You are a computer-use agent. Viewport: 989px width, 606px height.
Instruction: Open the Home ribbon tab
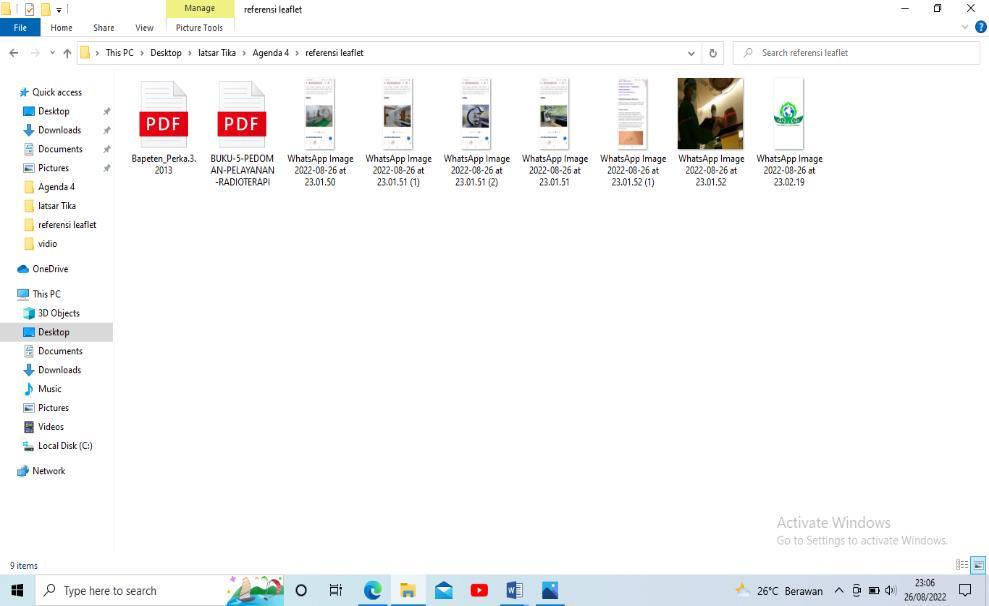tap(61, 28)
